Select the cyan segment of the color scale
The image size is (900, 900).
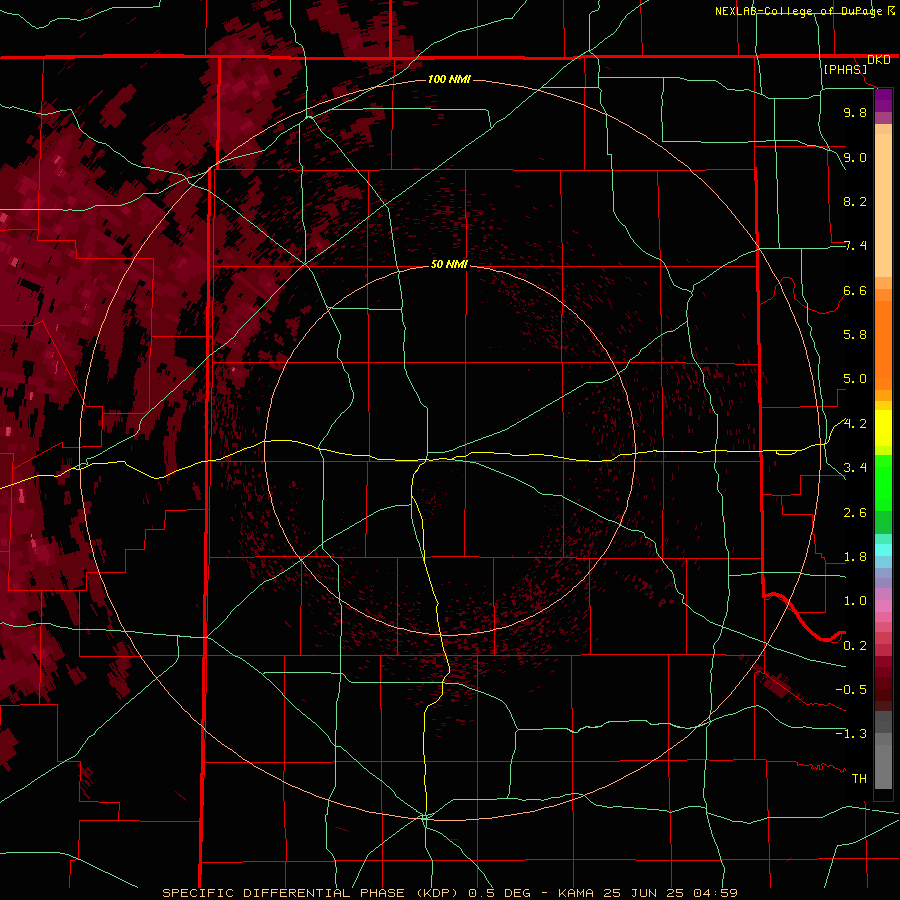click(883, 550)
